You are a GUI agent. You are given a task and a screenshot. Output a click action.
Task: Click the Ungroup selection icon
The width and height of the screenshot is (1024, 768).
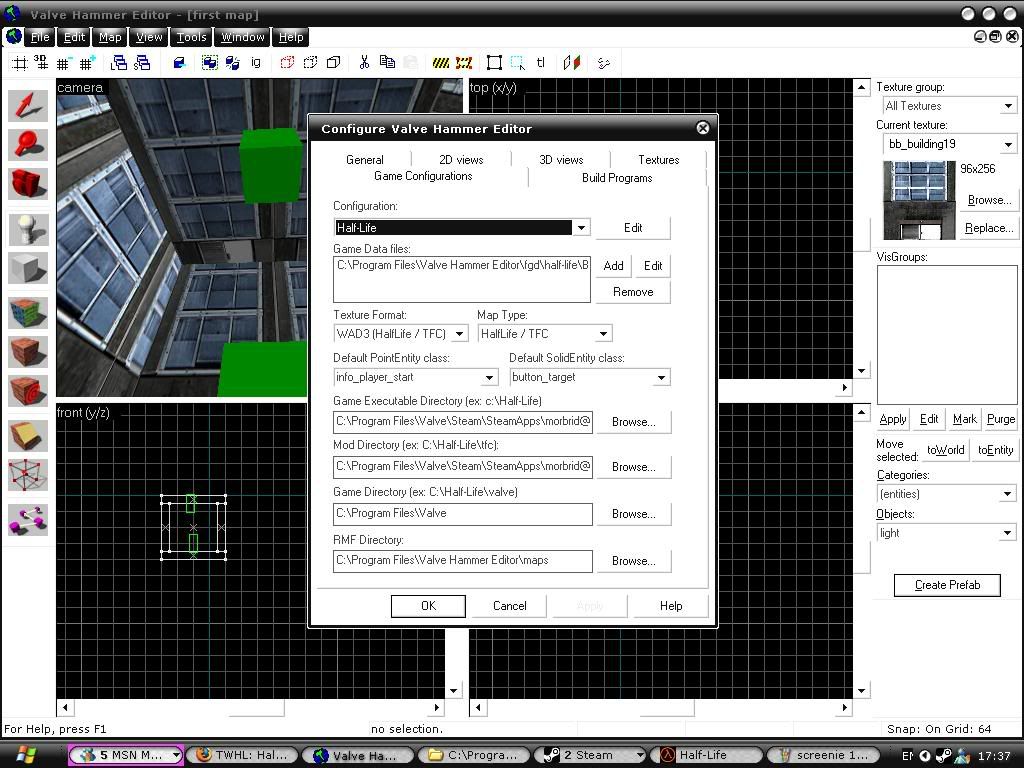pyautogui.click(x=232, y=63)
